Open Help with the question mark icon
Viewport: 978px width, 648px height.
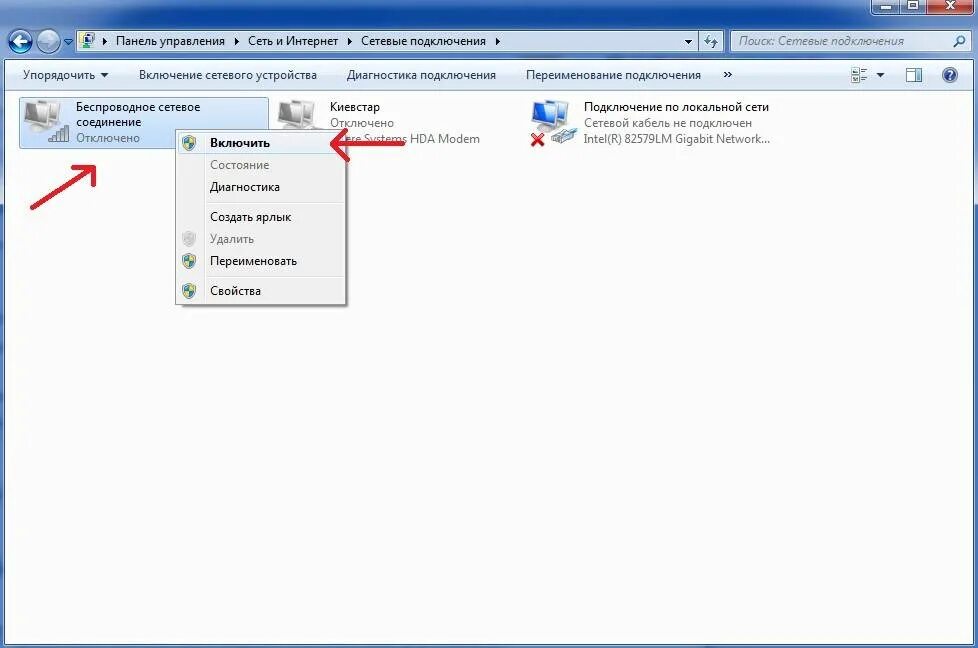(x=949, y=75)
